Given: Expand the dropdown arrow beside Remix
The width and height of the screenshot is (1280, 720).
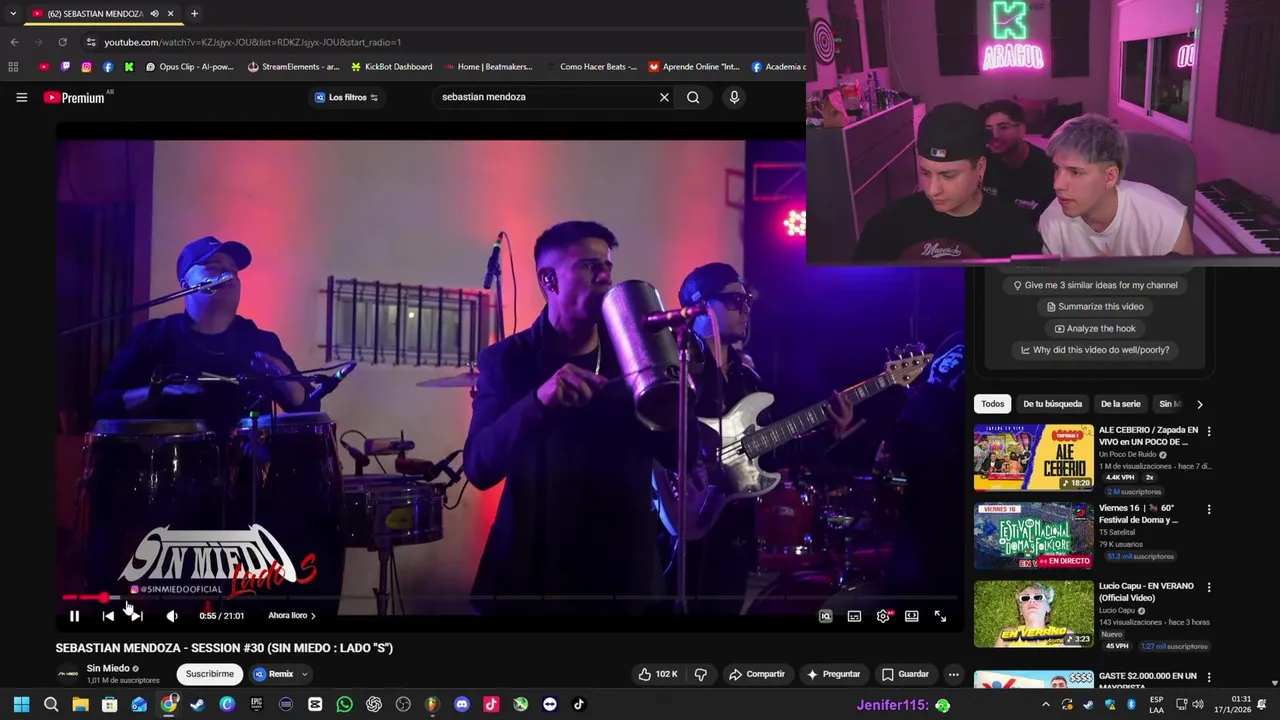Looking at the screenshot, I should tap(305, 674).
